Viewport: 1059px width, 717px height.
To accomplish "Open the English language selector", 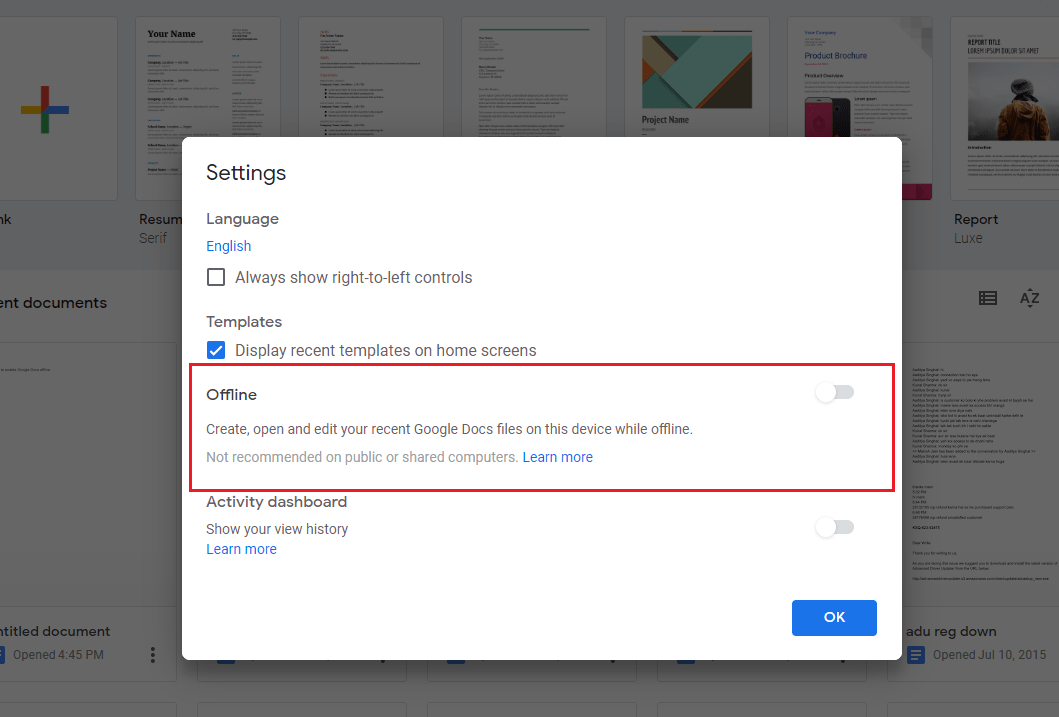I will [x=228, y=246].
